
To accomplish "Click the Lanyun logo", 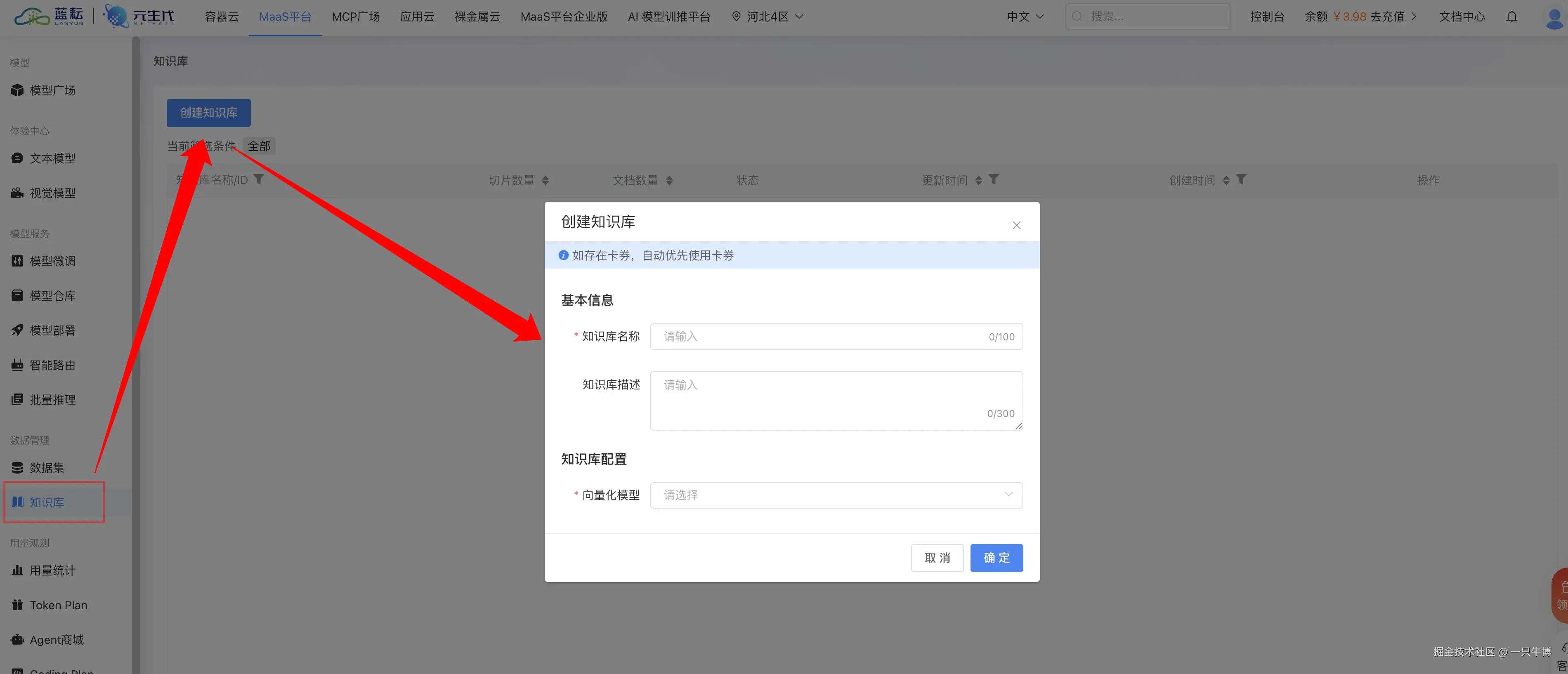I will point(49,16).
